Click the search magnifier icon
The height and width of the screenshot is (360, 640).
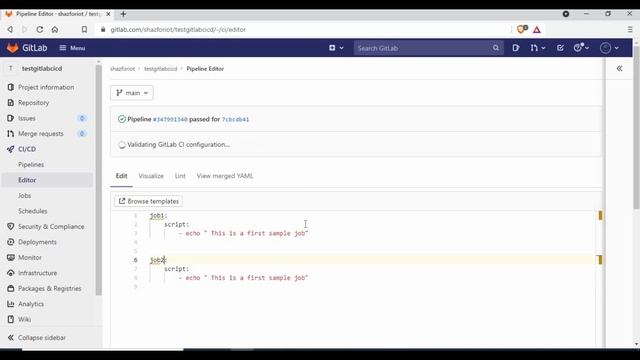click(x=496, y=48)
